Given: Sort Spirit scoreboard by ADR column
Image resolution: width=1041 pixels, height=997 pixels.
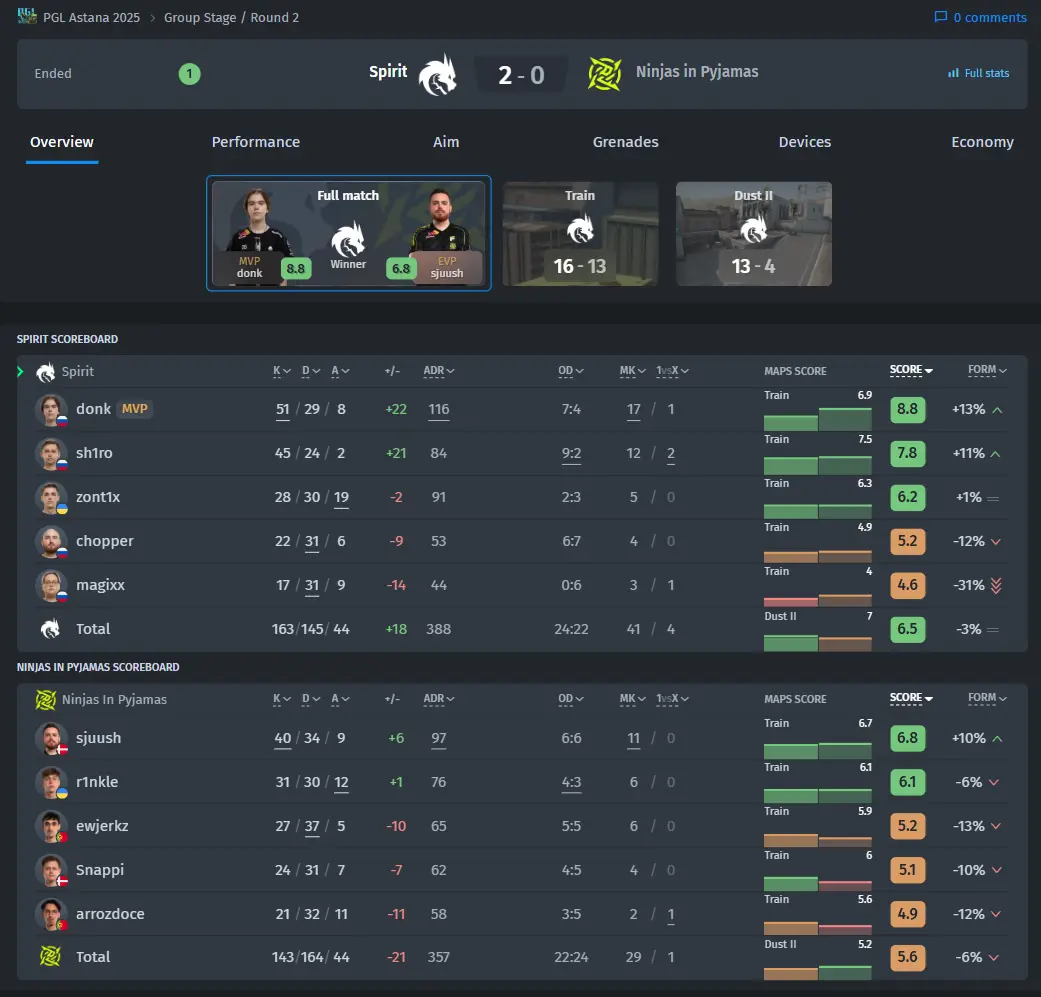Looking at the screenshot, I should (x=438, y=371).
